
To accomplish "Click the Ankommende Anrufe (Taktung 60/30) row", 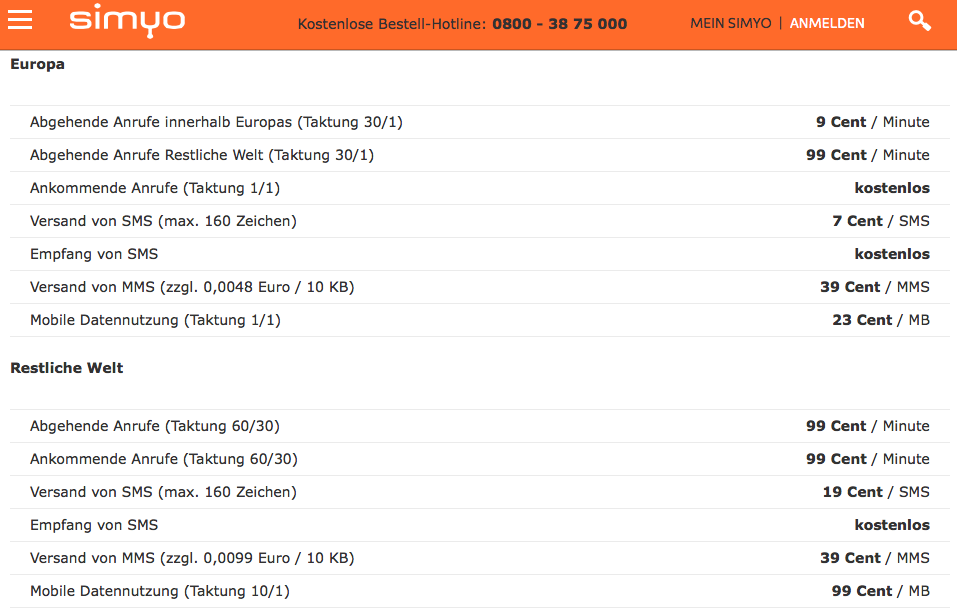I will (164, 459).
